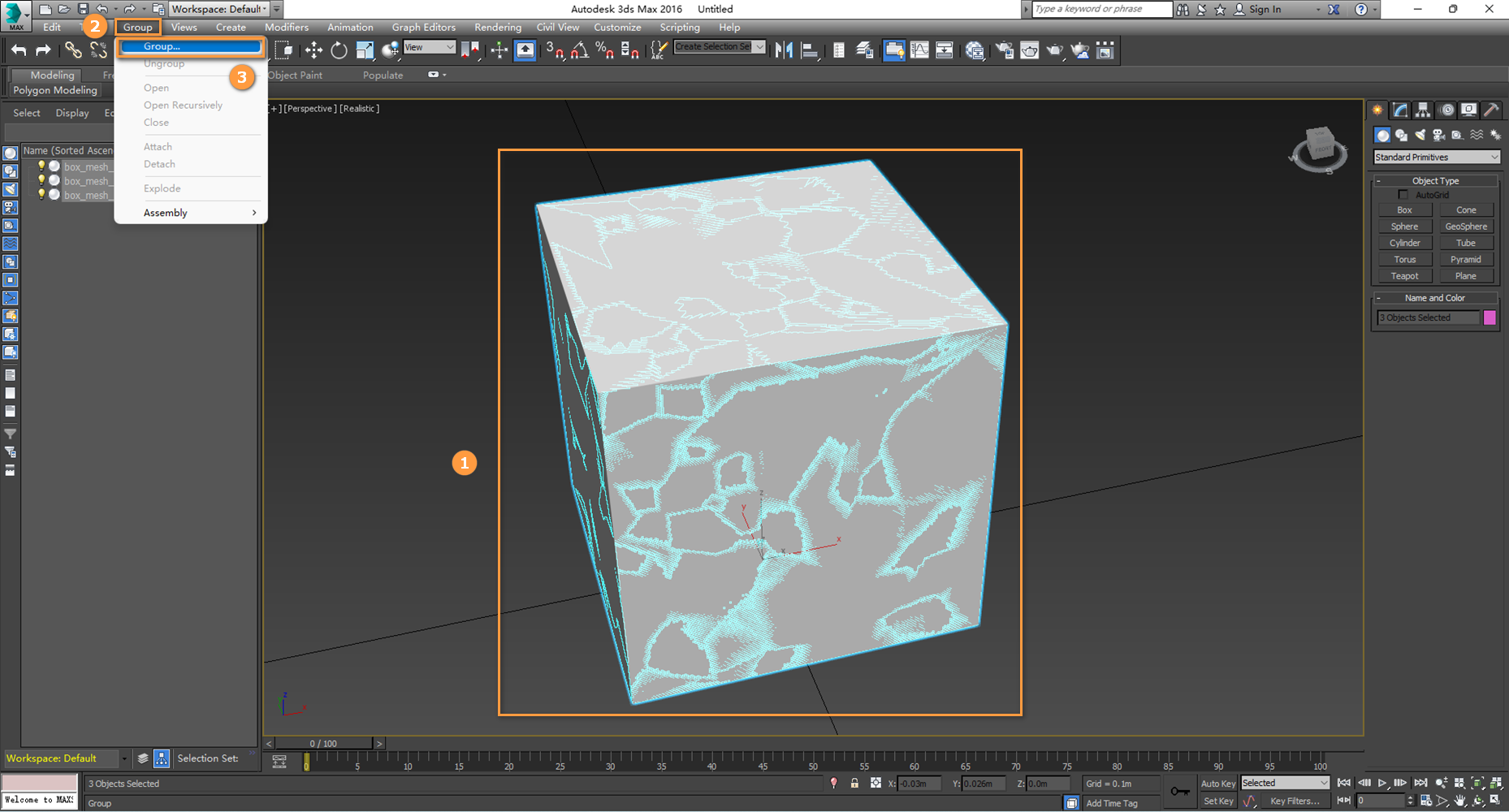Image resolution: width=1509 pixels, height=812 pixels.
Task: Create a Teapot primitive button
Action: point(1404,276)
